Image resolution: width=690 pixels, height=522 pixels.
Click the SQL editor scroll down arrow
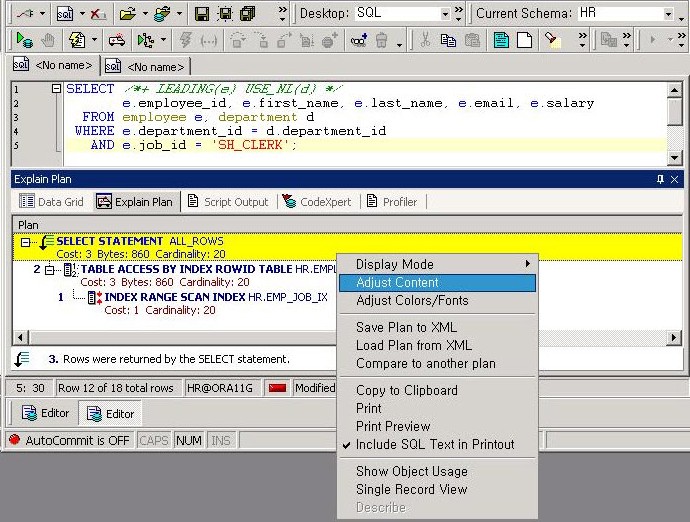click(673, 158)
